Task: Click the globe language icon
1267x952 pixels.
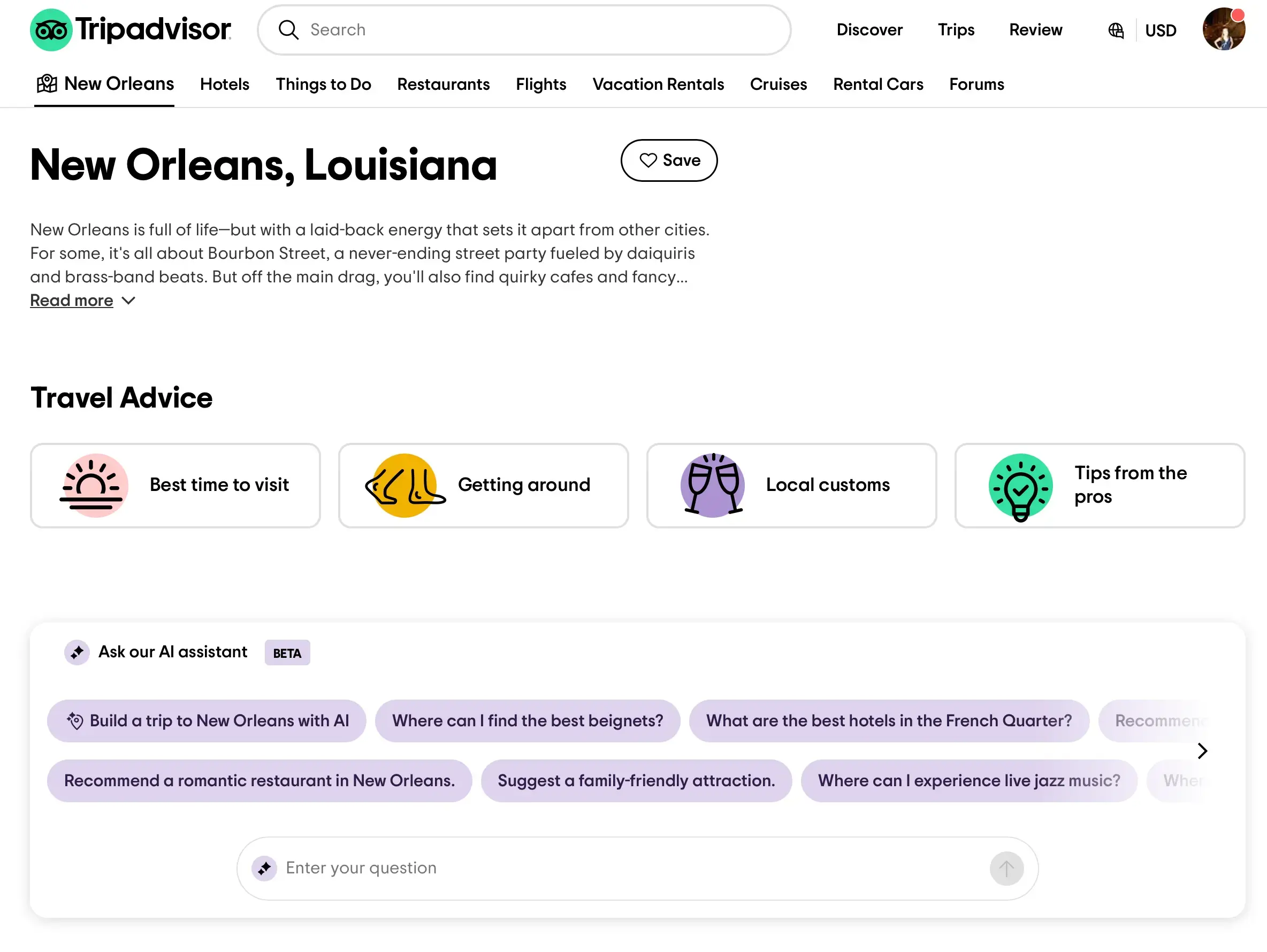Action: (x=1116, y=30)
